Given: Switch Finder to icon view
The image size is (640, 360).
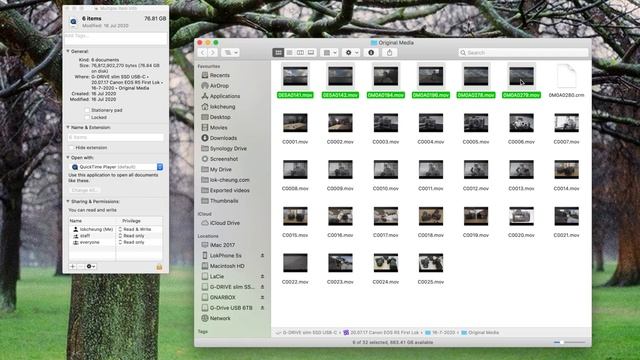Looking at the screenshot, I should pyautogui.click(x=278, y=53).
